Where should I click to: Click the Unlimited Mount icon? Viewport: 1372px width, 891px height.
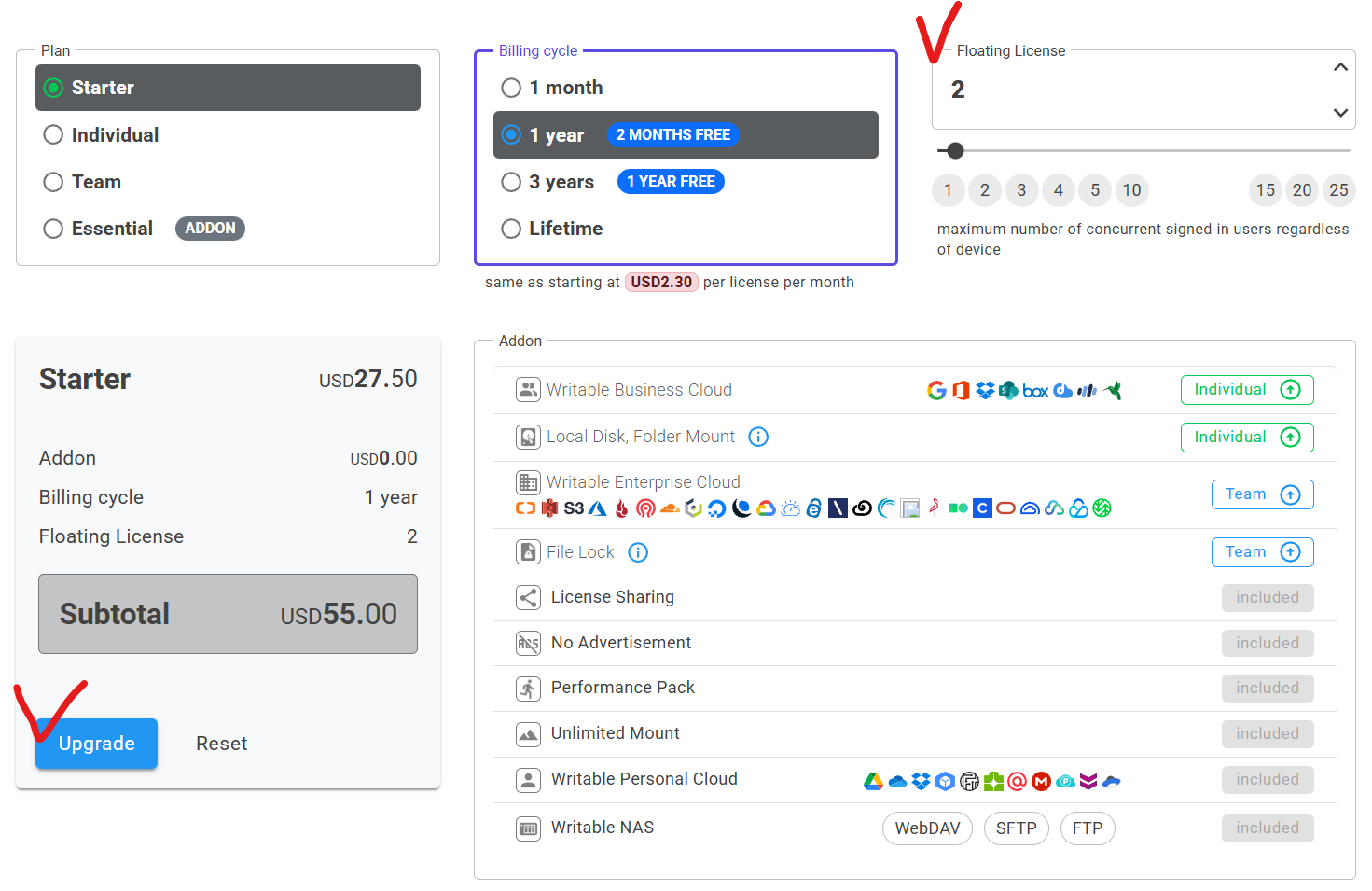(x=528, y=734)
